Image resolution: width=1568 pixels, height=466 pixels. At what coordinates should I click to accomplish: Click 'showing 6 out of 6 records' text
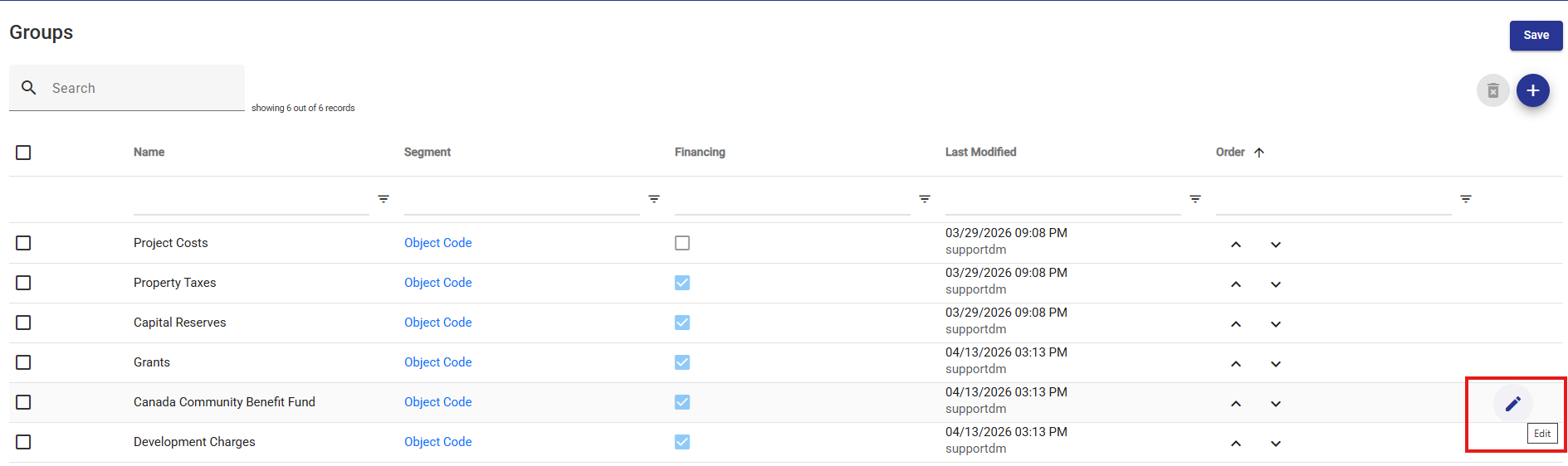(x=303, y=108)
